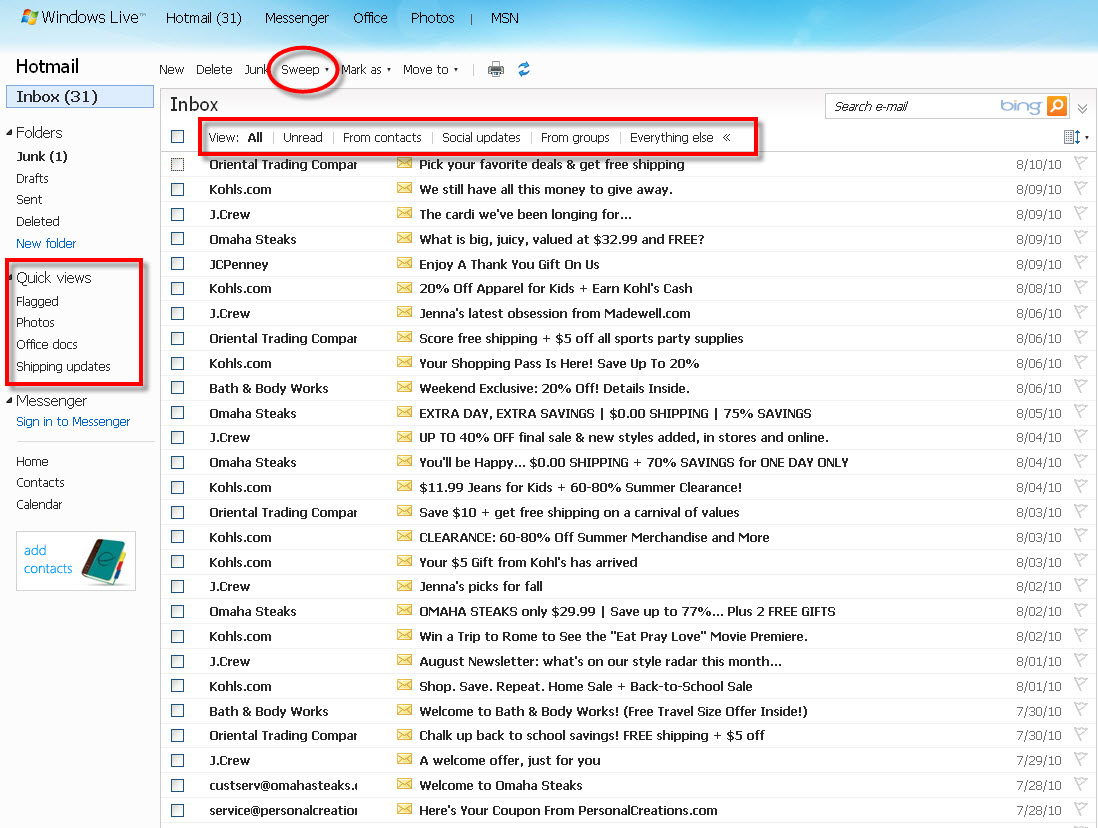Viewport: 1098px width, 828px height.
Task: Create a New folder link
Action: point(46,243)
